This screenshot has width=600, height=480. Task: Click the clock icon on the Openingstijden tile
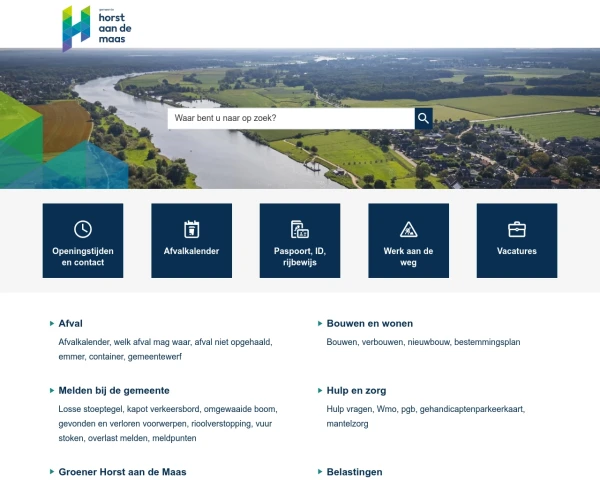tap(83, 229)
